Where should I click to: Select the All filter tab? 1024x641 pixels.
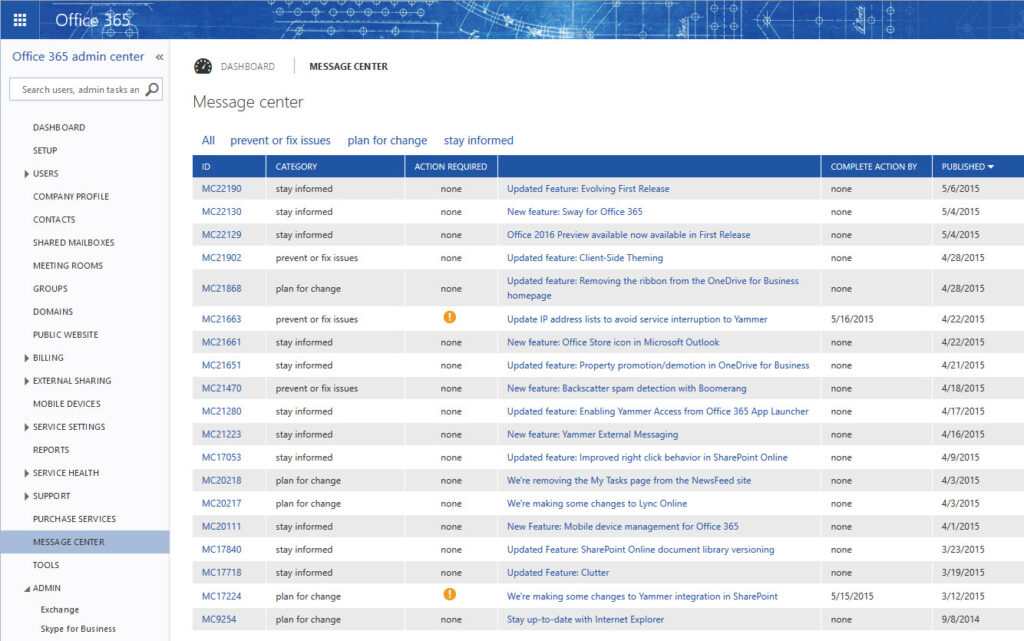208,140
